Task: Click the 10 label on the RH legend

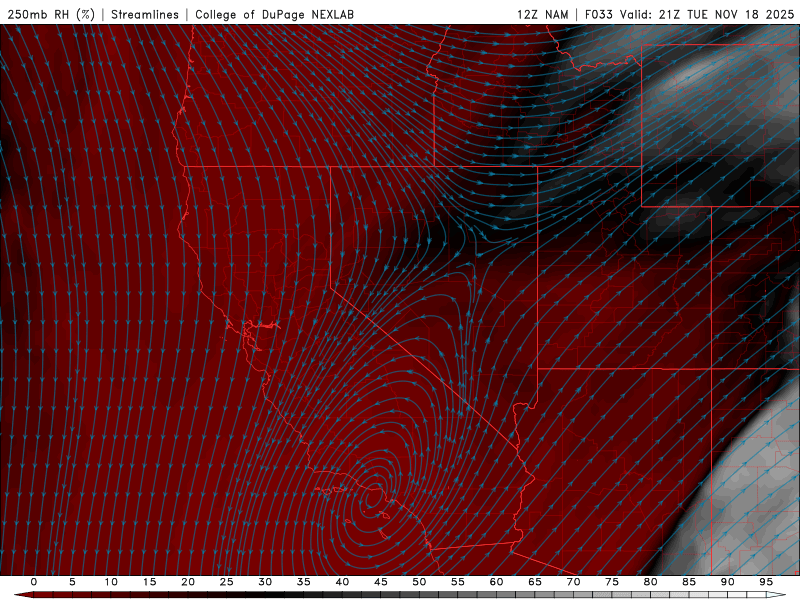Action: click(x=111, y=582)
